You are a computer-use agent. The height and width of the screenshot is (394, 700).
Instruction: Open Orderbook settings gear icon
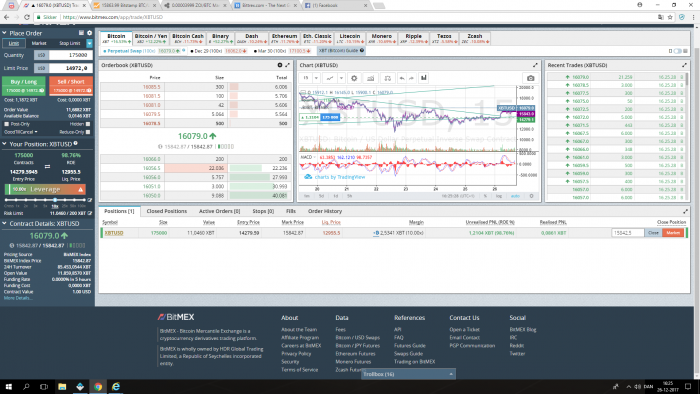[280, 65]
